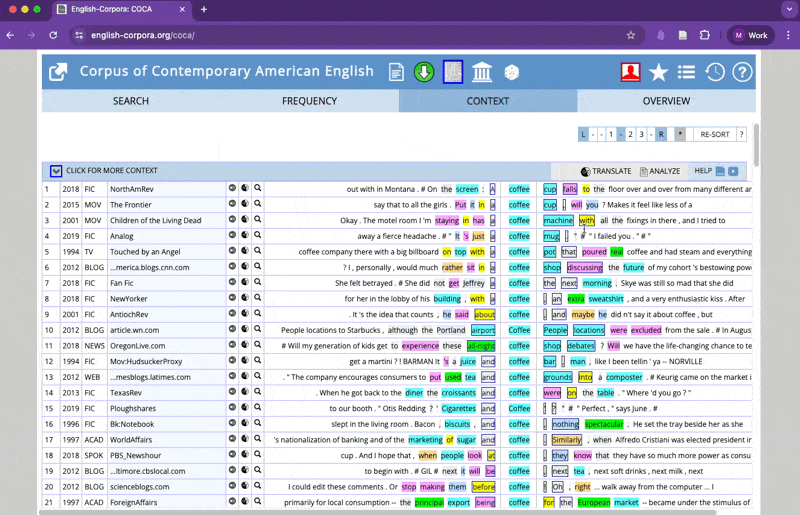Open the institution building icon
Image resolution: width=800 pixels, height=515 pixels.
click(481, 72)
